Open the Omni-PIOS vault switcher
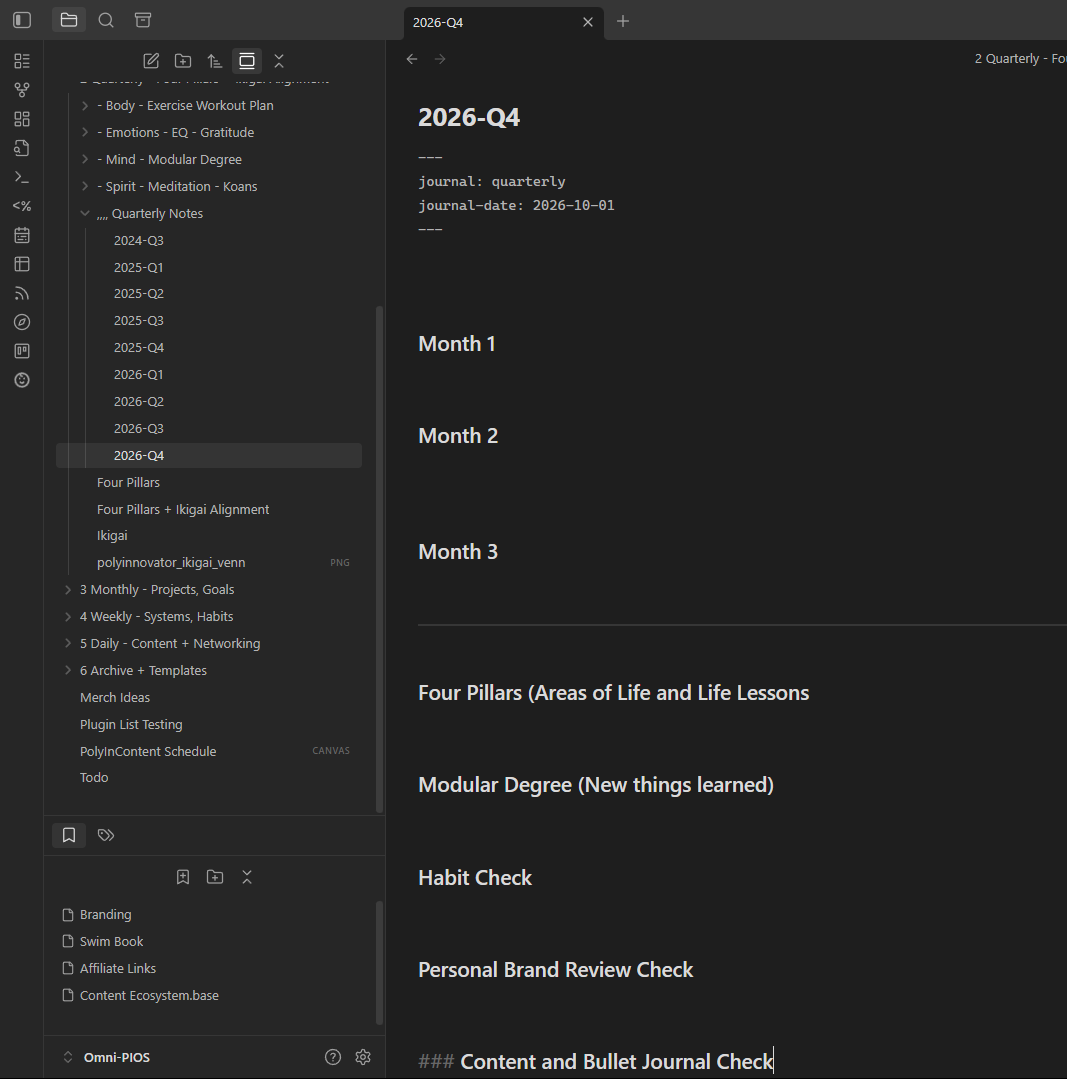The image size is (1067, 1079). [x=108, y=1057]
